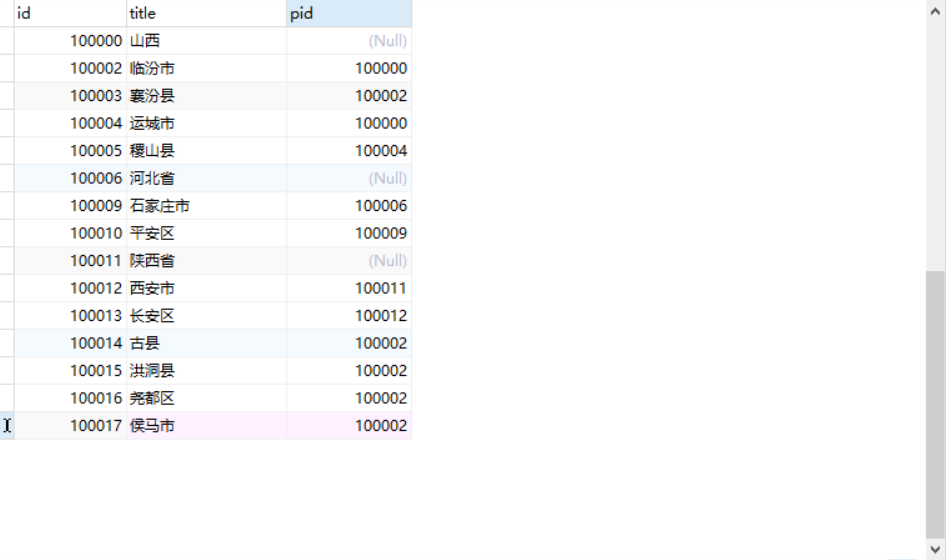This screenshot has height=560, width=946.
Task: Select the Null pid cell for 陕西省
Action: pyautogui.click(x=349, y=261)
